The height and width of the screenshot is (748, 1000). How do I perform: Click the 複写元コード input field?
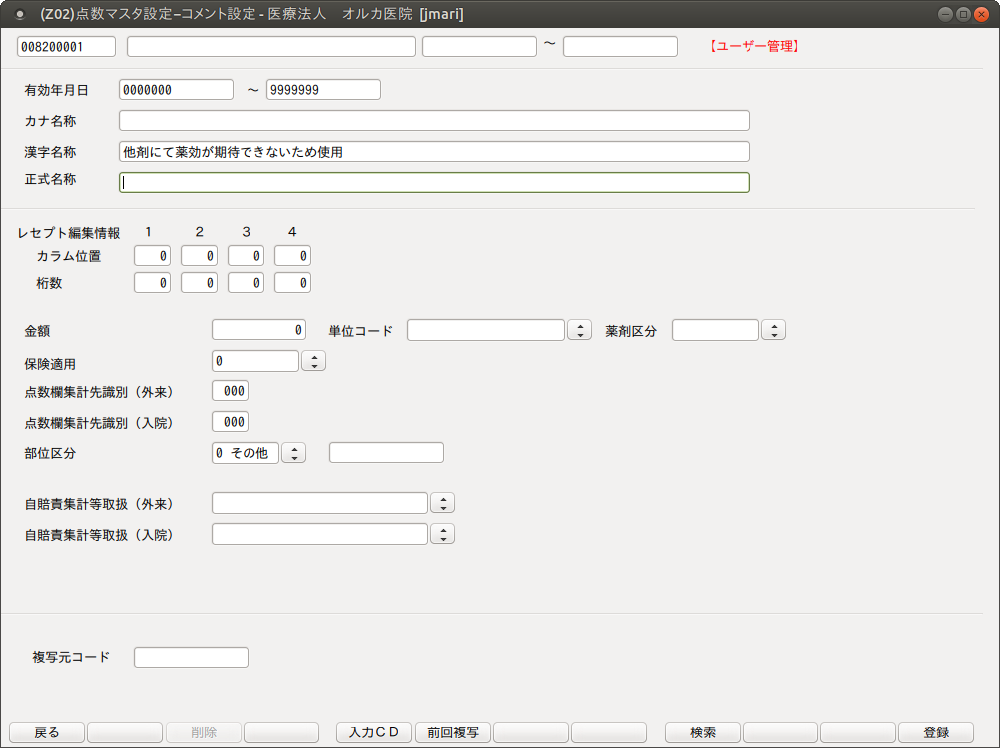tap(191, 657)
